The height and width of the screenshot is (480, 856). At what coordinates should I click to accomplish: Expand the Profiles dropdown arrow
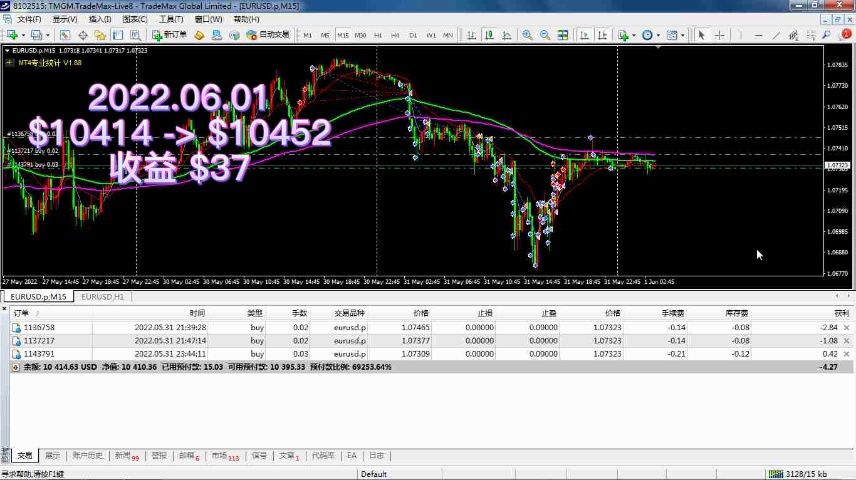point(47,35)
